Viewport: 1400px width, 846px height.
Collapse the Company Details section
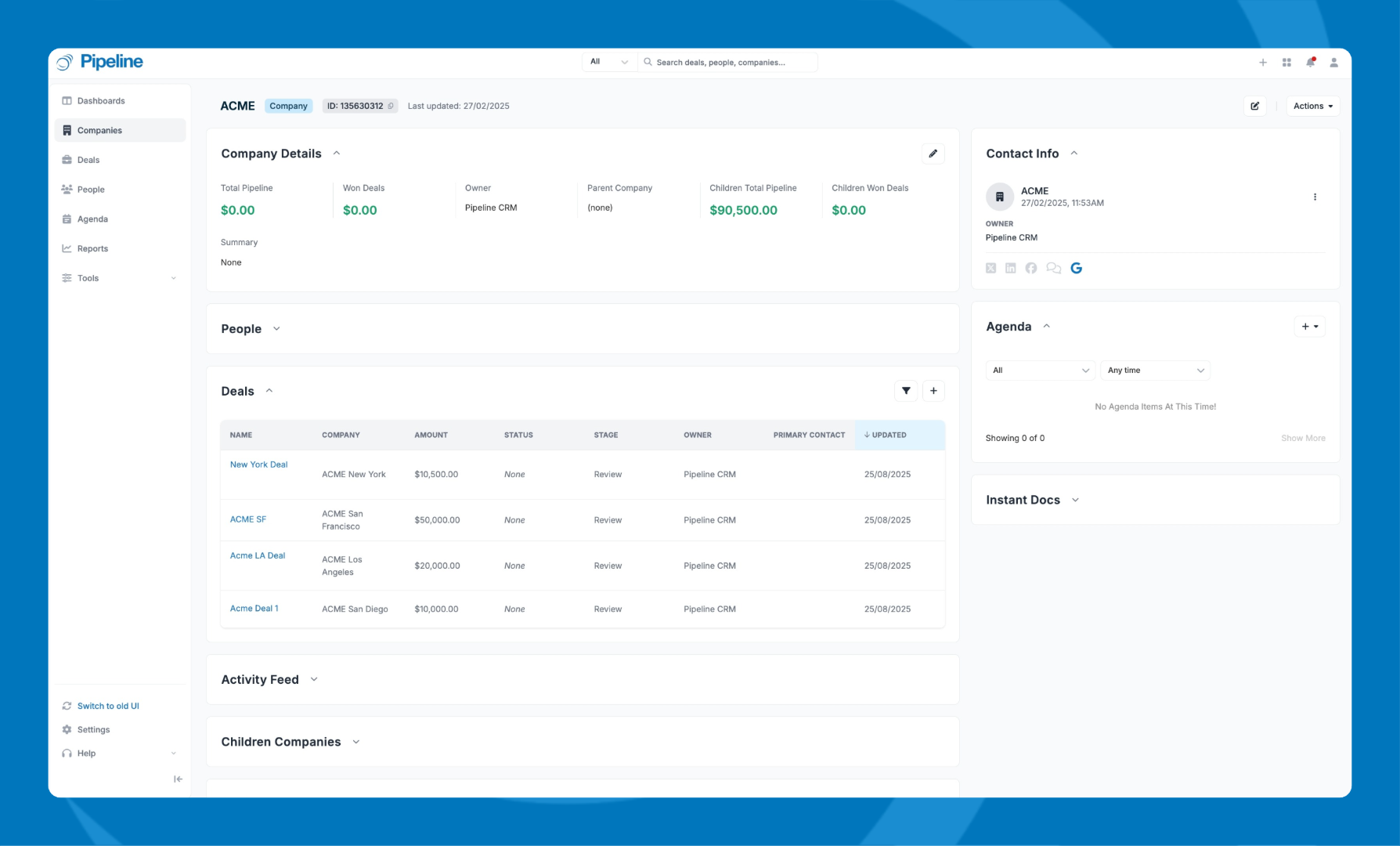coord(337,154)
